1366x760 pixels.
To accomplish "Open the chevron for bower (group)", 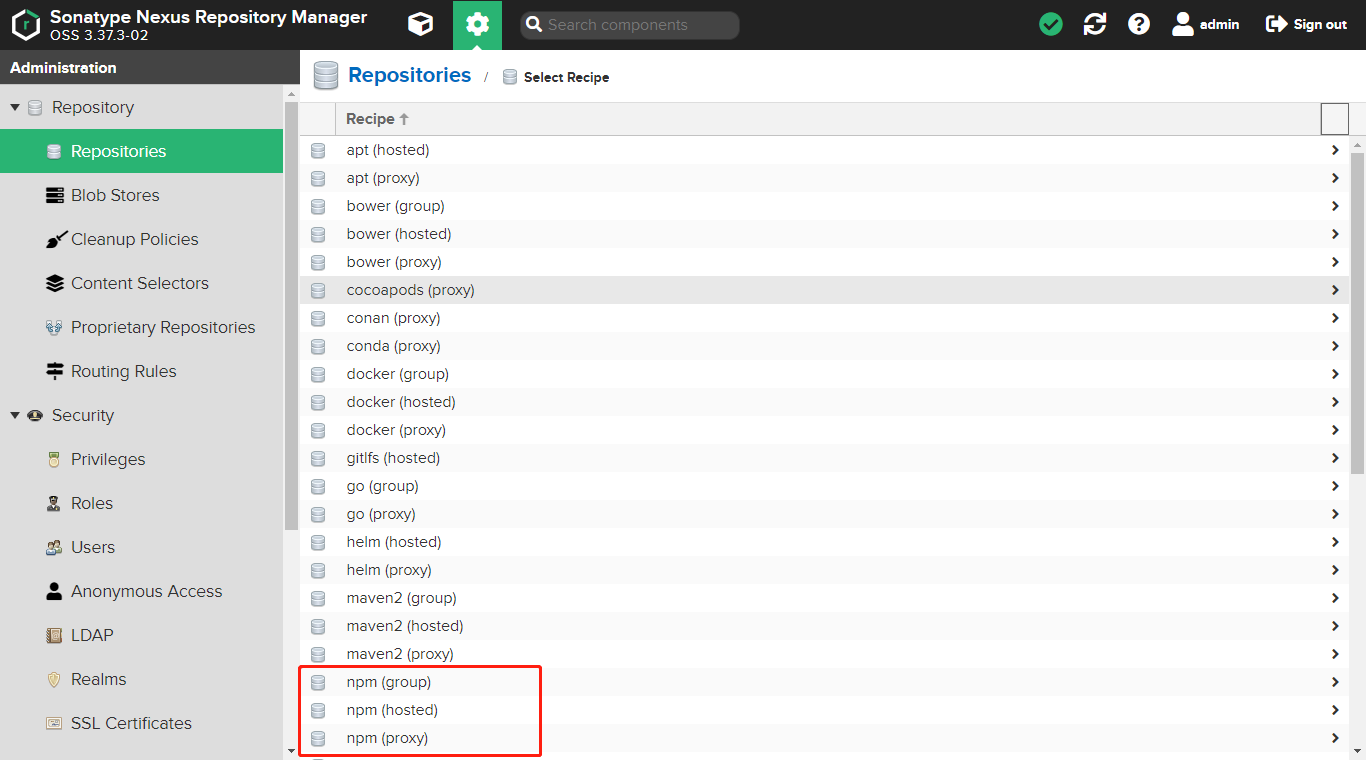I will point(1335,206).
